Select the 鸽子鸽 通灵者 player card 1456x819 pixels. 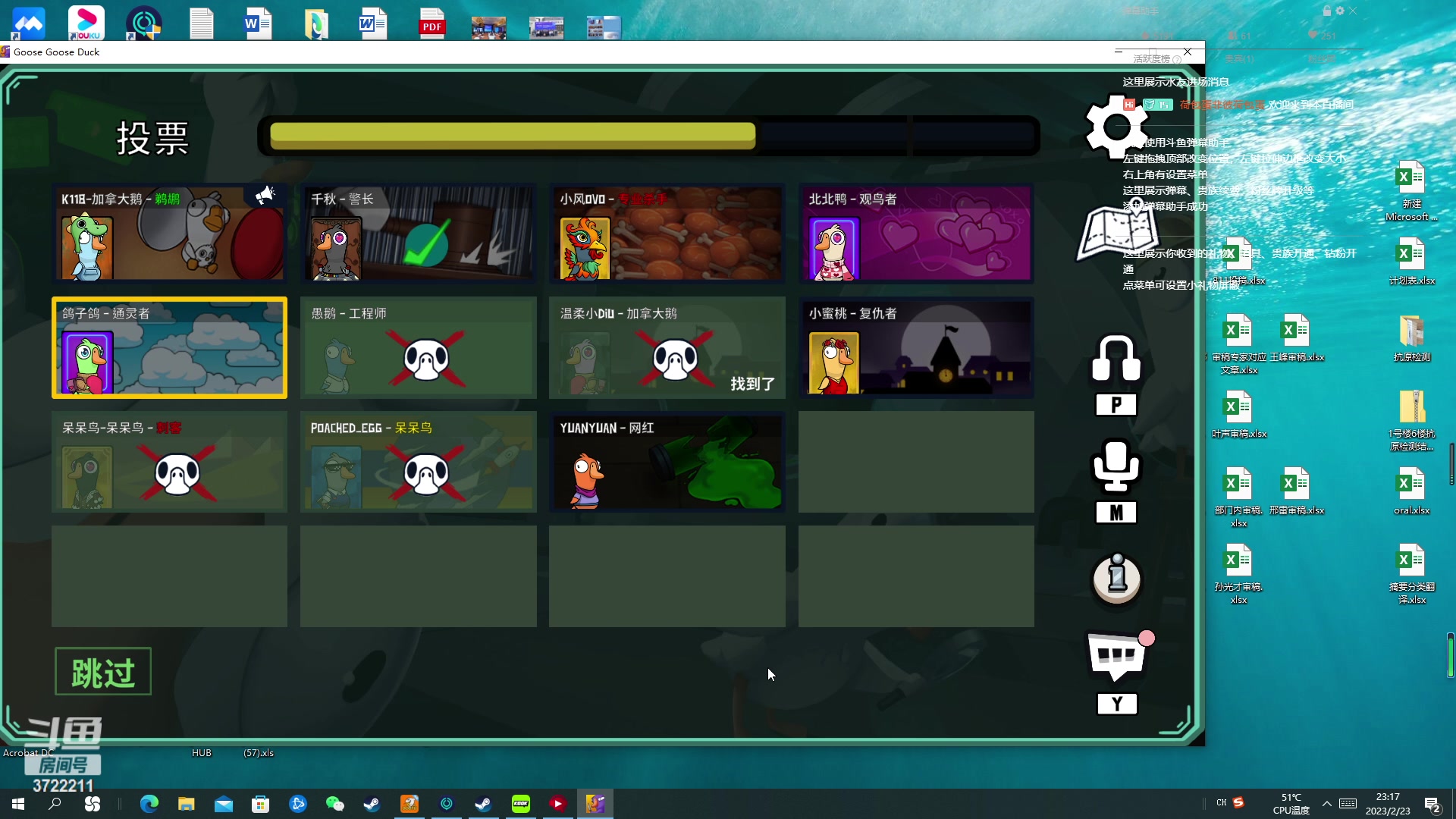[170, 347]
